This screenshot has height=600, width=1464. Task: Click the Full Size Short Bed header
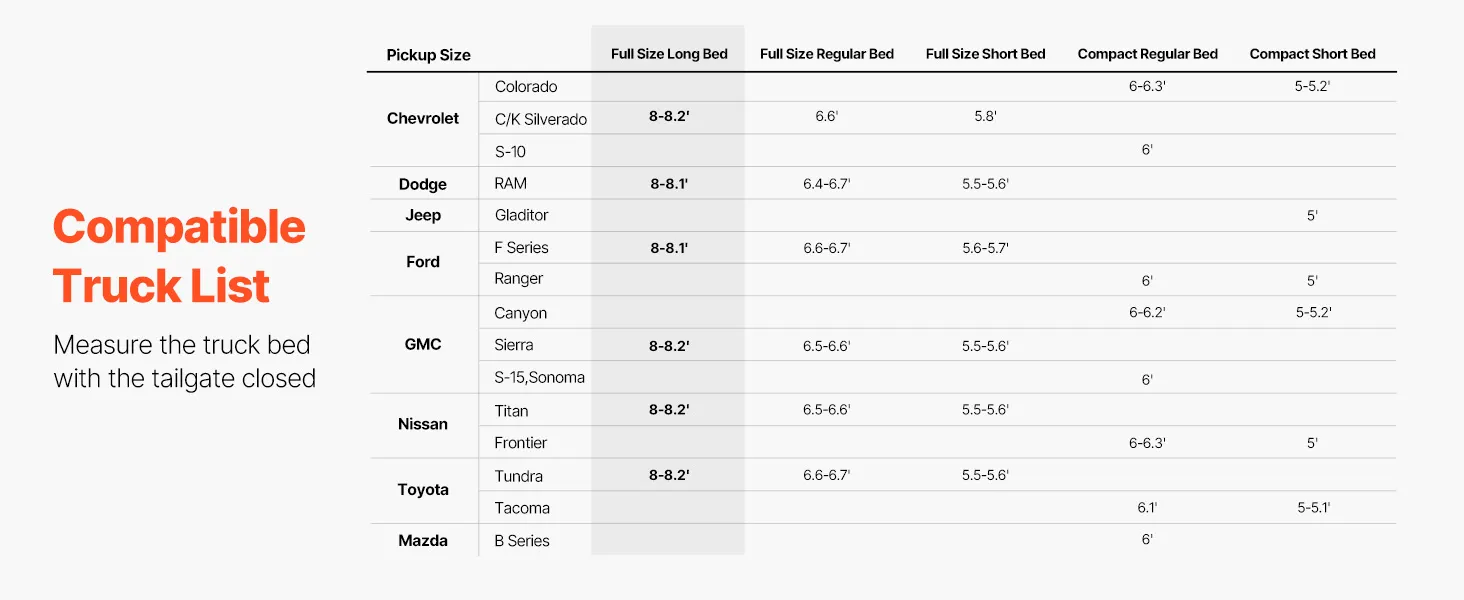click(985, 54)
